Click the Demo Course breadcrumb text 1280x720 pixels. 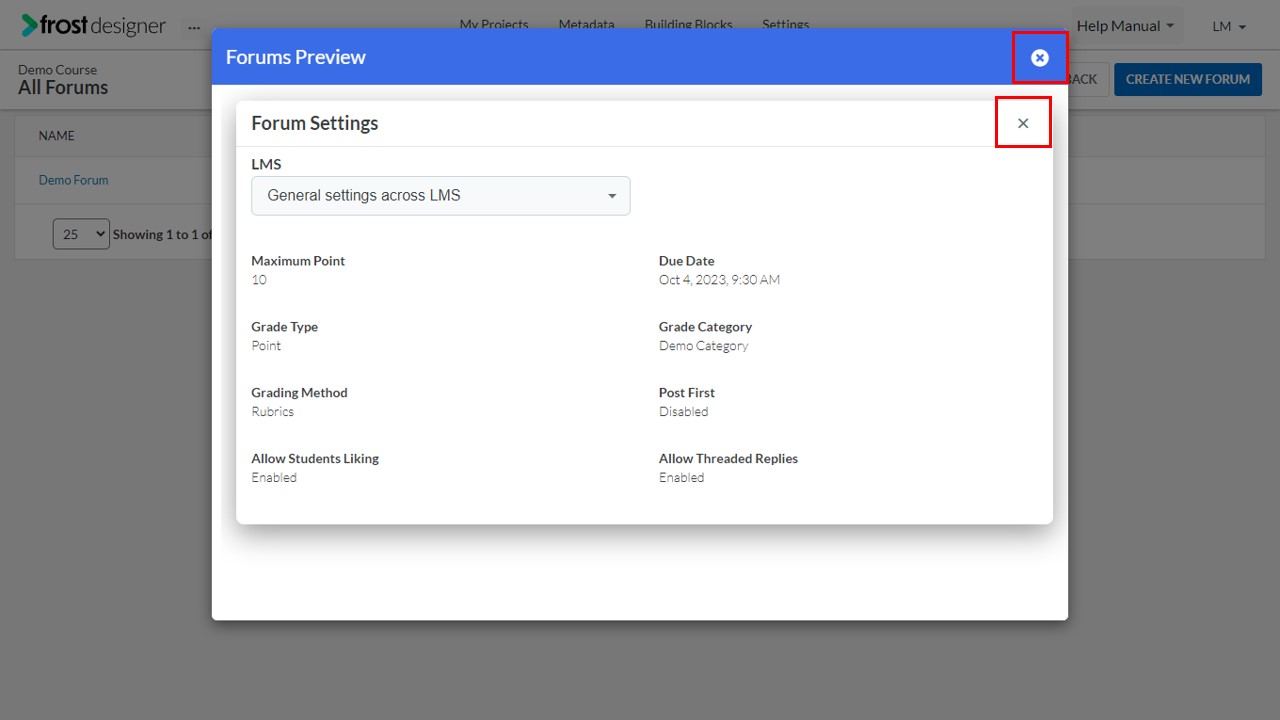pos(58,70)
